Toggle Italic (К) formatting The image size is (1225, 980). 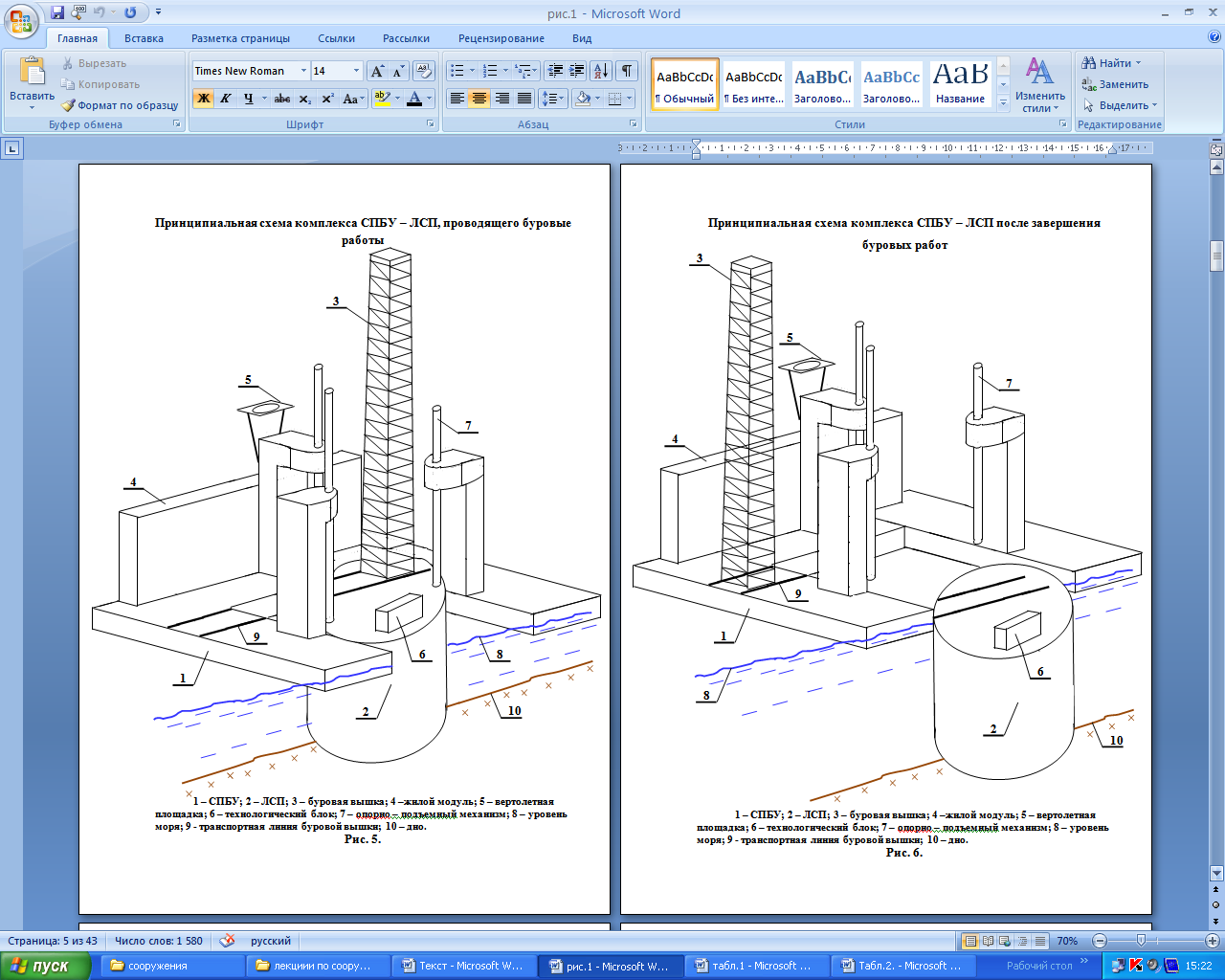(x=226, y=99)
